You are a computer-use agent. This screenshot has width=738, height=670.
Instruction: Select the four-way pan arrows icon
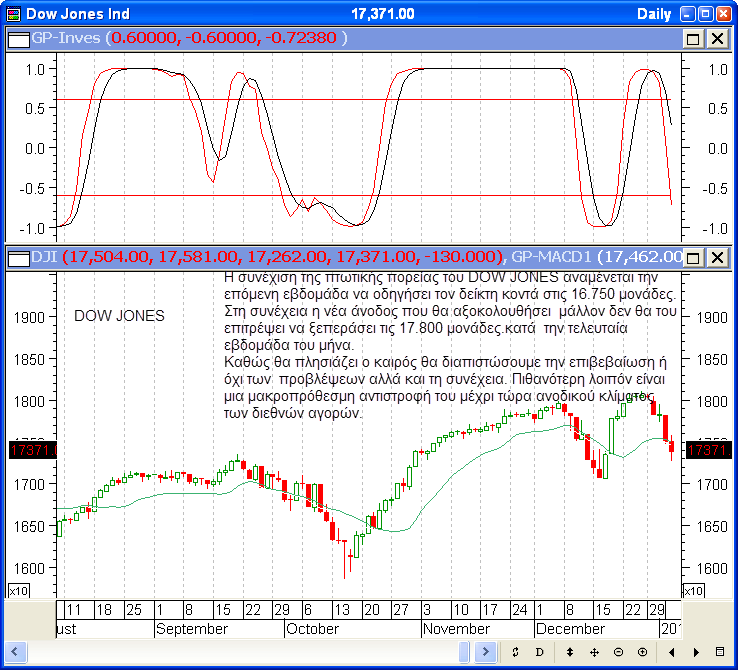(x=594, y=652)
